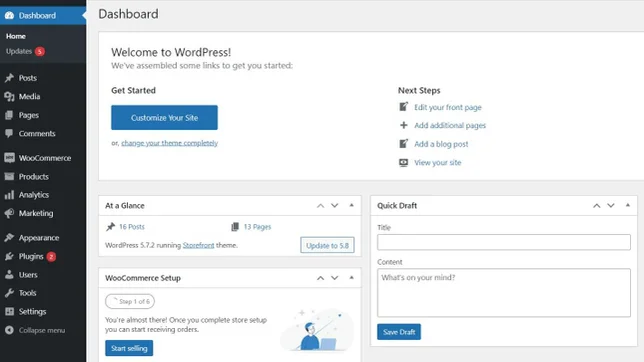Open the Comments menu
644x362 pixels.
(37, 134)
